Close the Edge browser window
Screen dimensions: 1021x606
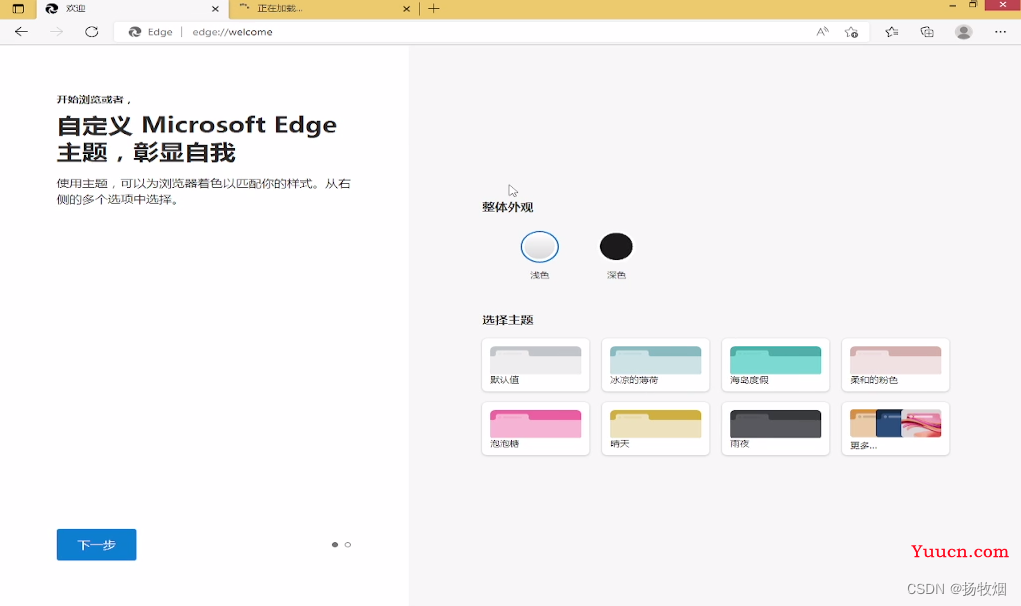coord(1003,5)
